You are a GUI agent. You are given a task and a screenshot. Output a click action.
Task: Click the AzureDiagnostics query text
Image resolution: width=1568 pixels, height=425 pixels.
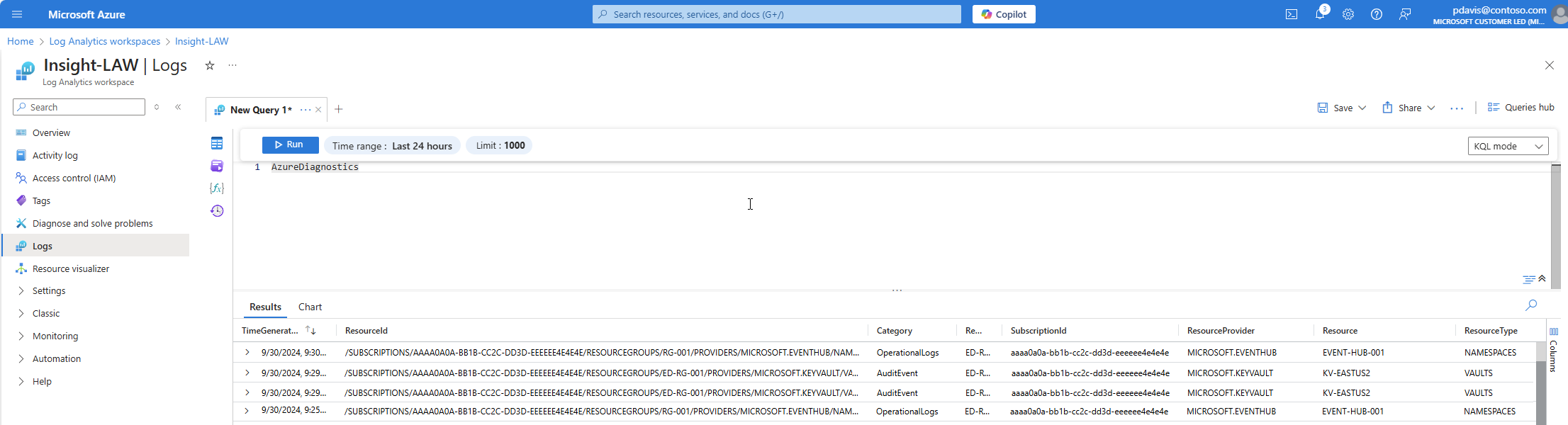pyautogui.click(x=315, y=167)
